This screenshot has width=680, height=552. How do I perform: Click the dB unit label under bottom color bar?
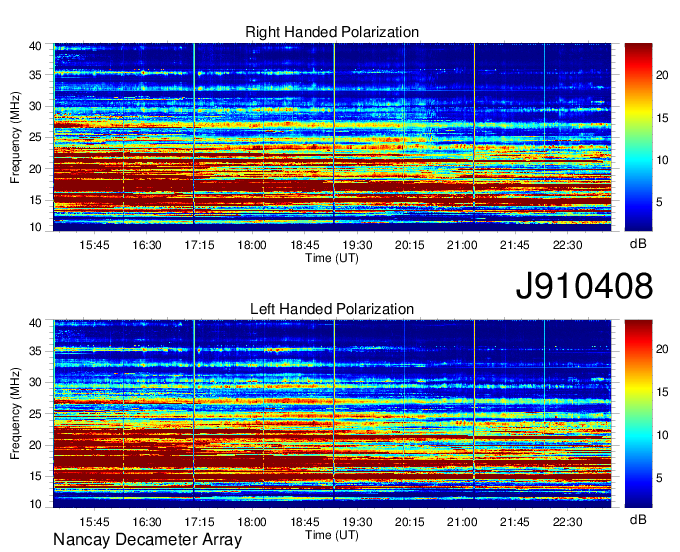click(638, 519)
